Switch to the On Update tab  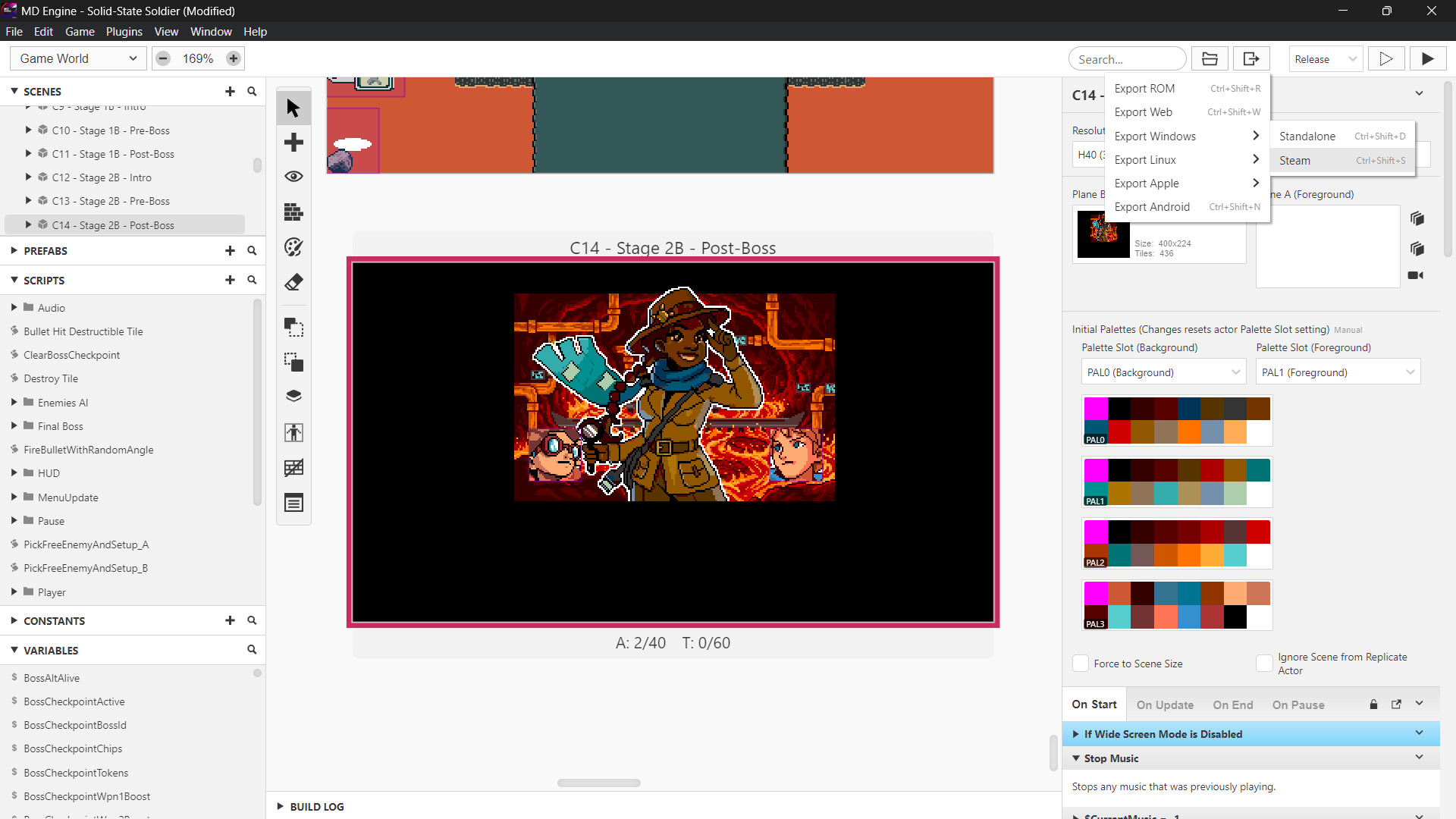pos(1165,705)
